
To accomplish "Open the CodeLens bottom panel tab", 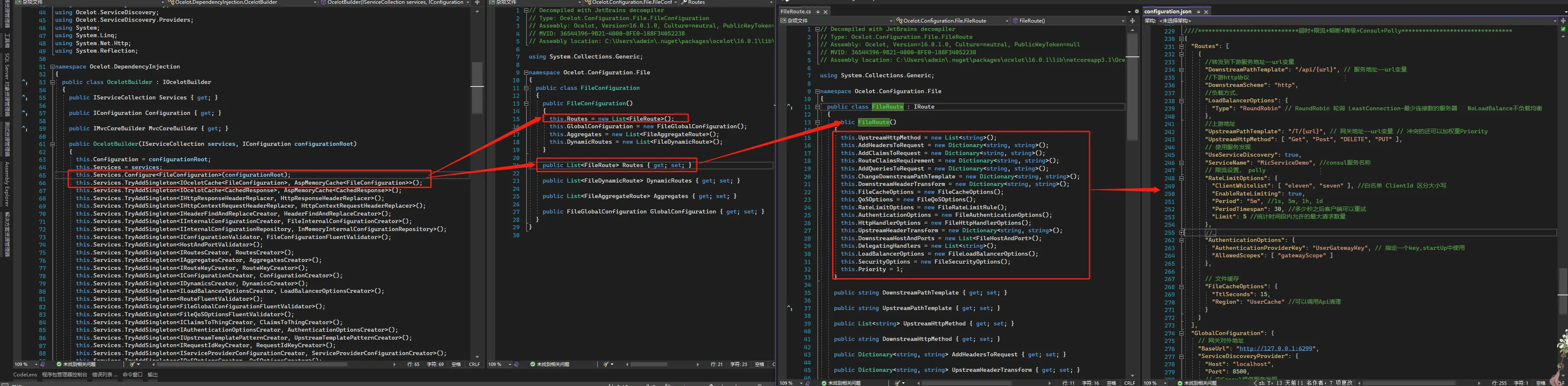I will [25, 375].
